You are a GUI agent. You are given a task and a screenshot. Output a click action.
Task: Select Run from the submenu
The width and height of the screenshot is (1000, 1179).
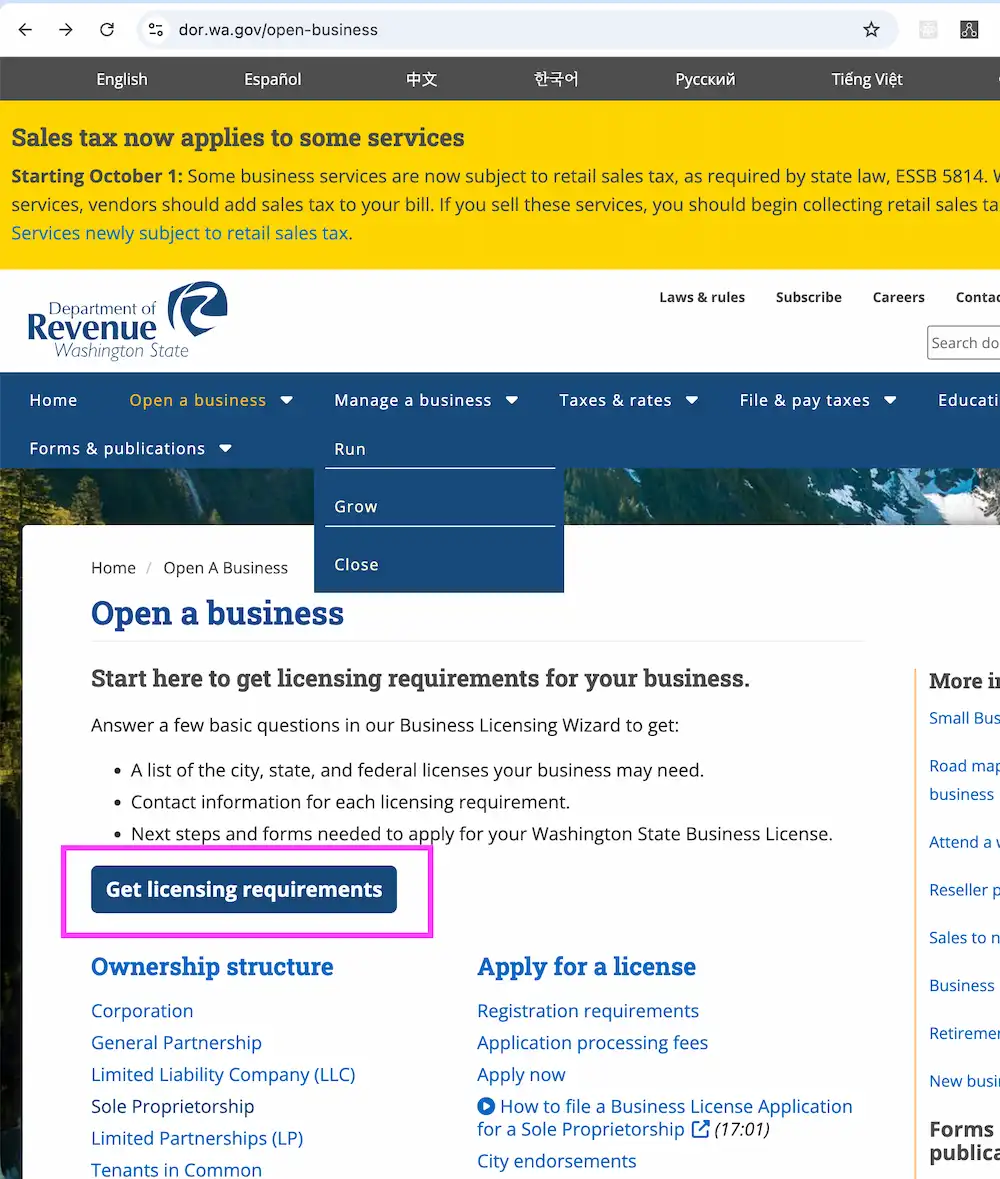(350, 449)
